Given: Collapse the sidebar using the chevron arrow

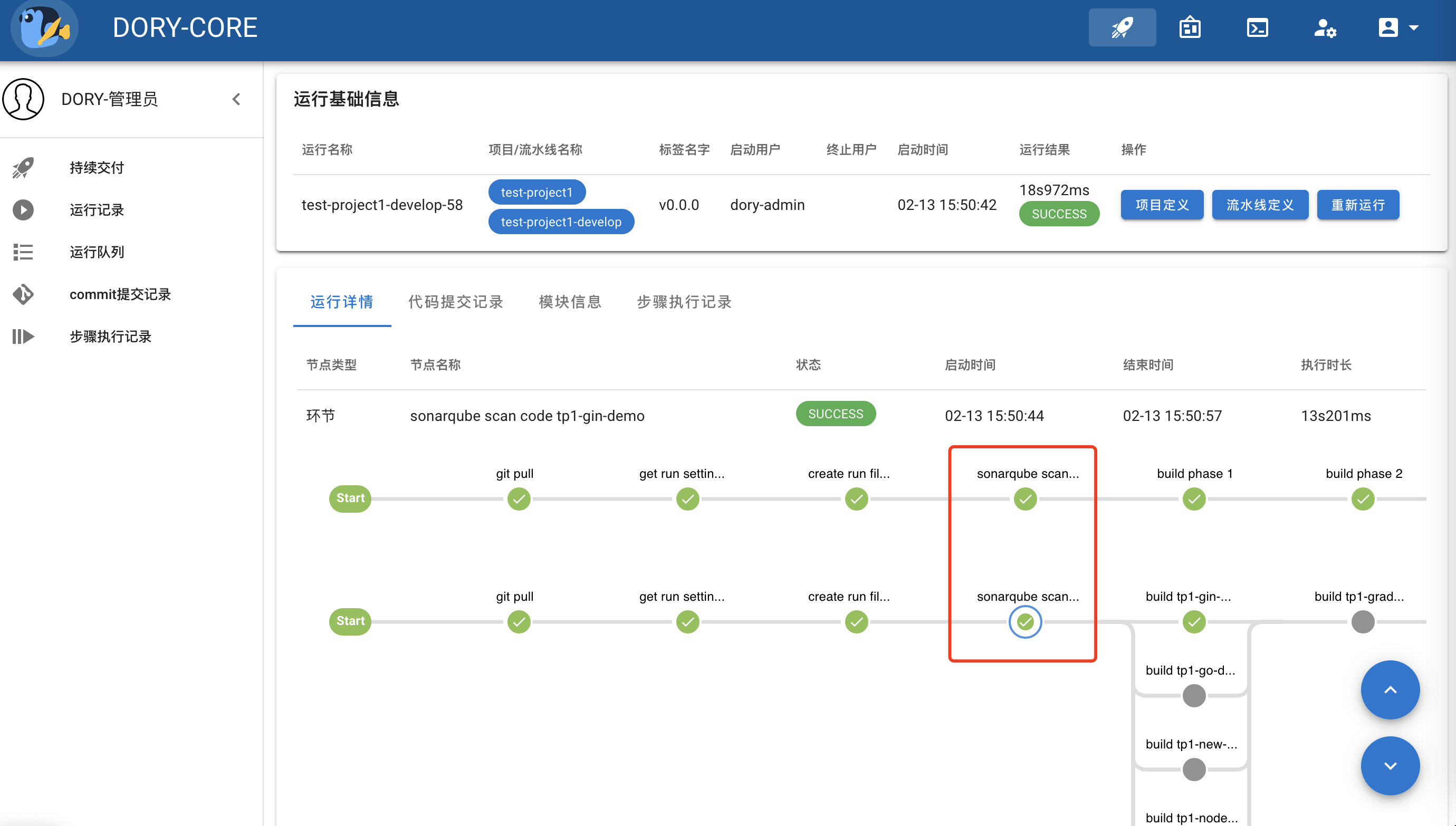Looking at the screenshot, I should click(x=236, y=99).
